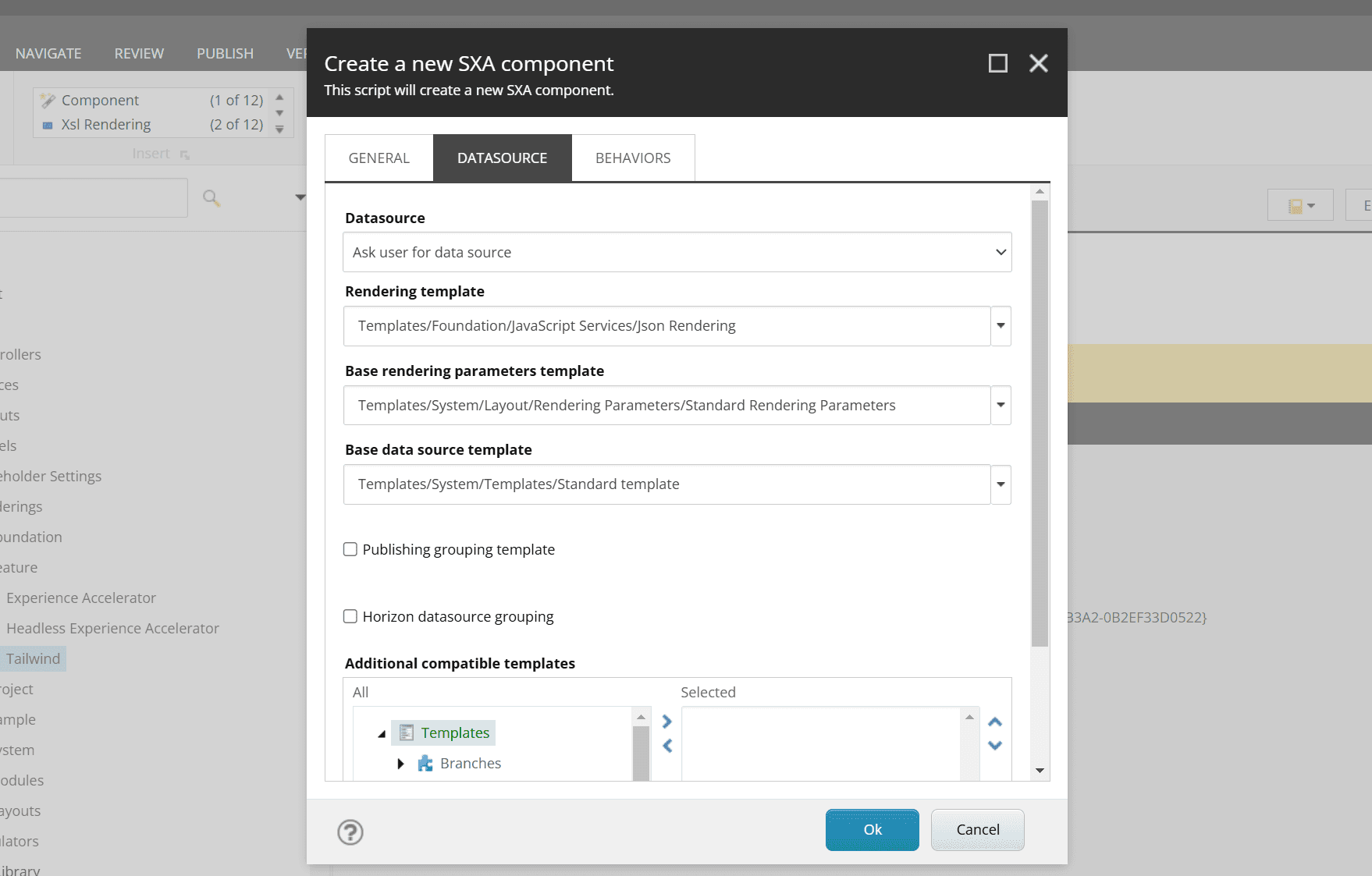Click the Templates tree node icon
This screenshot has height=876, width=1372.
[407, 732]
